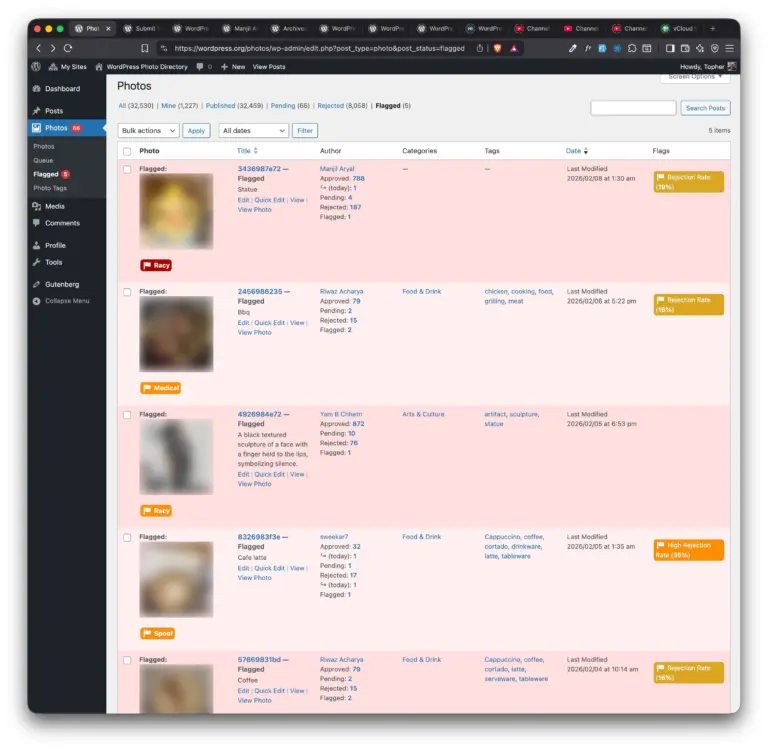This screenshot has width=768, height=750.
Task: Expand the Screen Options panel
Action: 695,77
